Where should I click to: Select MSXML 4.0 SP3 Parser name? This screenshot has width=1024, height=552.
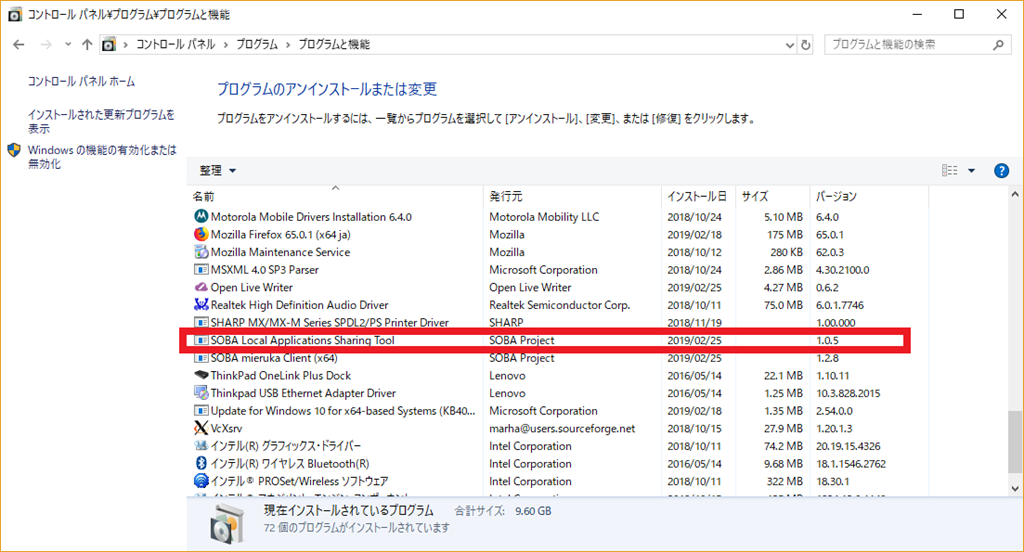pos(264,269)
